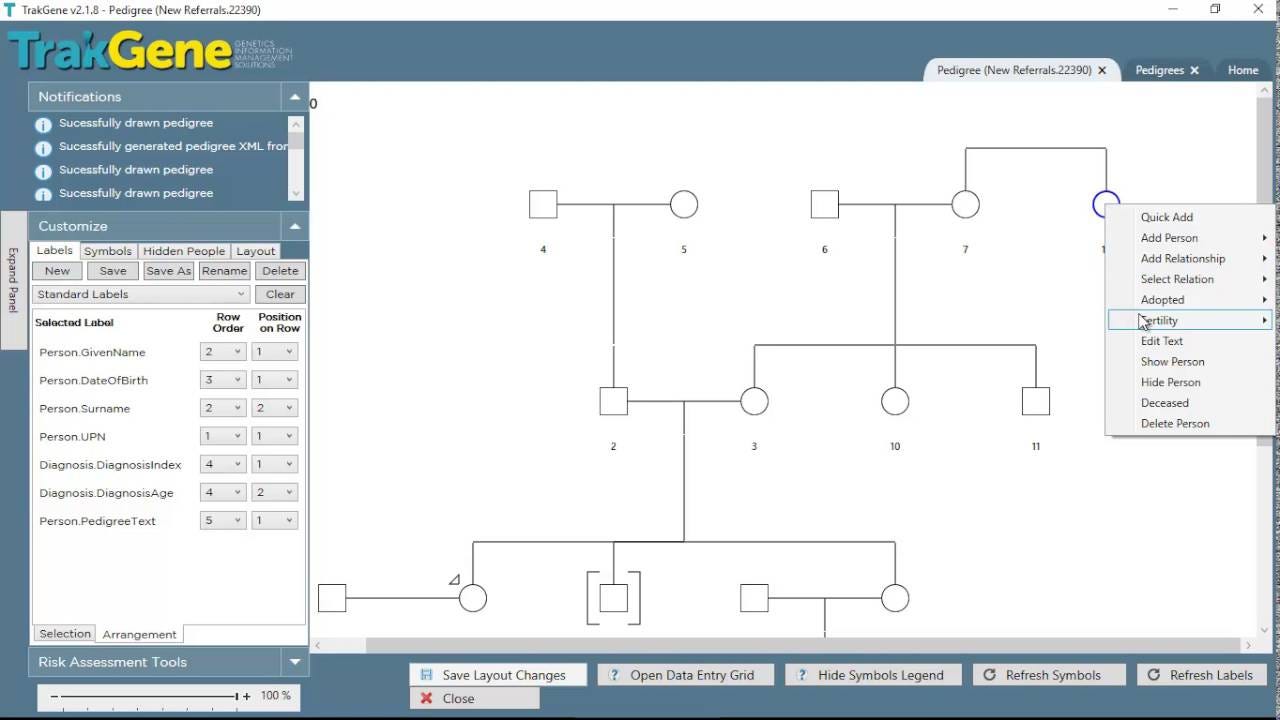Click the Save As button

(168, 271)
